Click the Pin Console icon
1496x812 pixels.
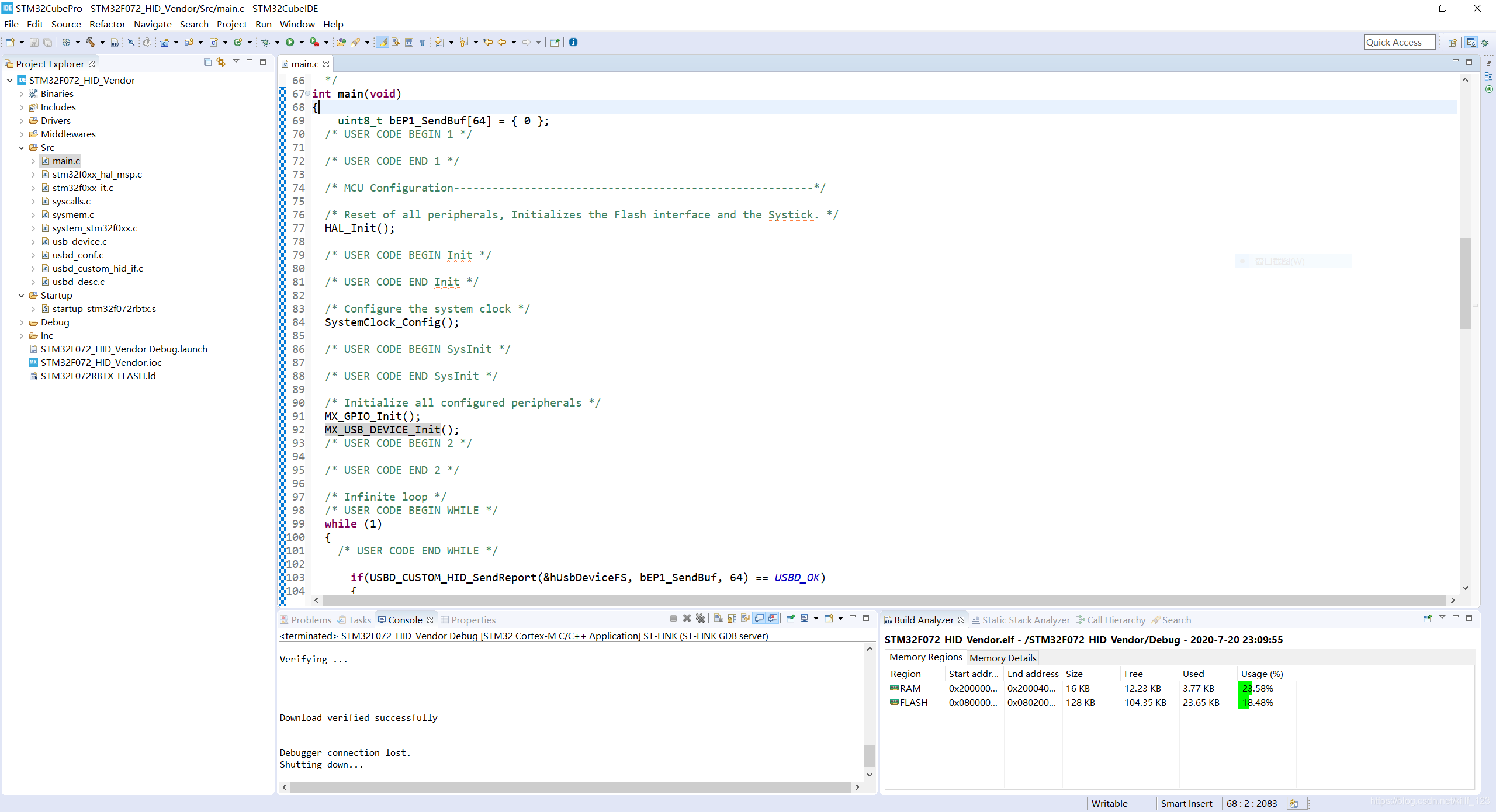pos(791,619)
